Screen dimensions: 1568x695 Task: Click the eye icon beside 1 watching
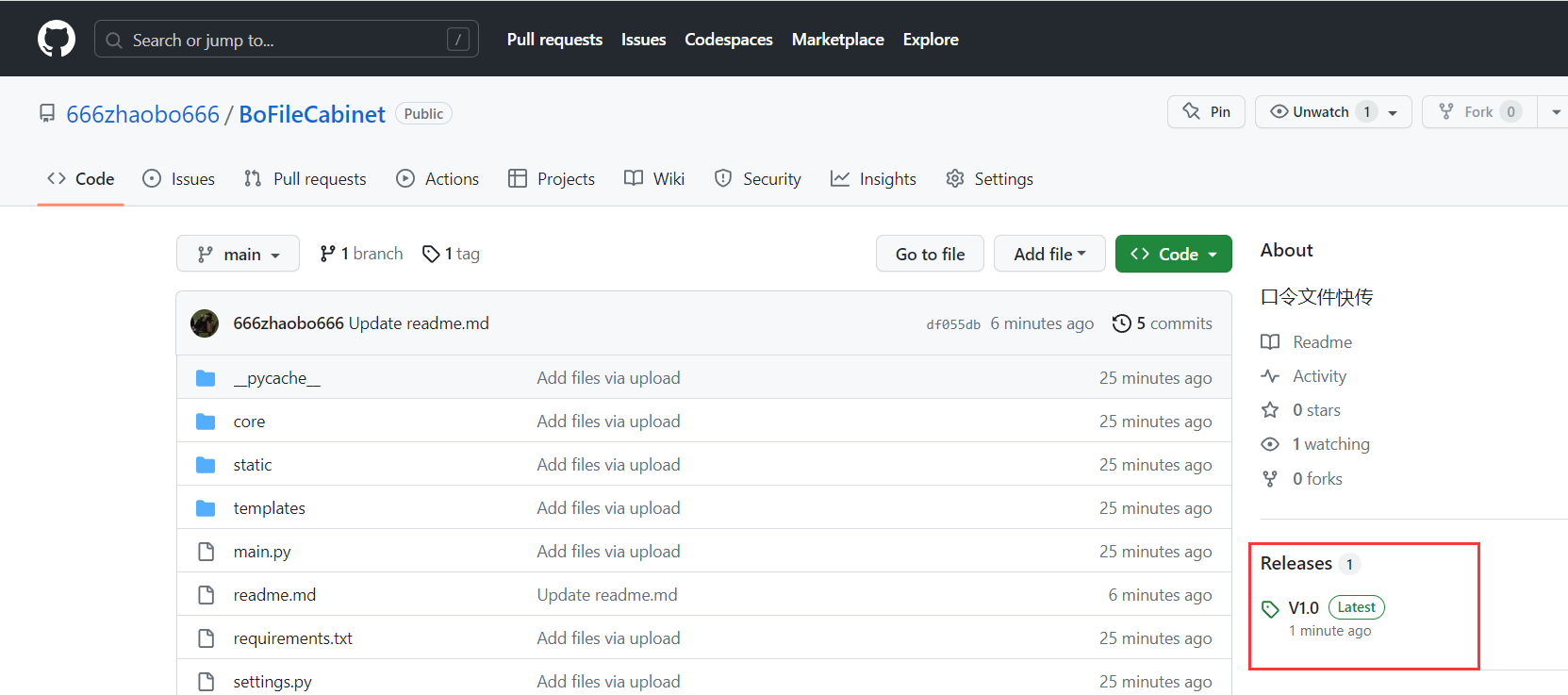point(1270,444)
